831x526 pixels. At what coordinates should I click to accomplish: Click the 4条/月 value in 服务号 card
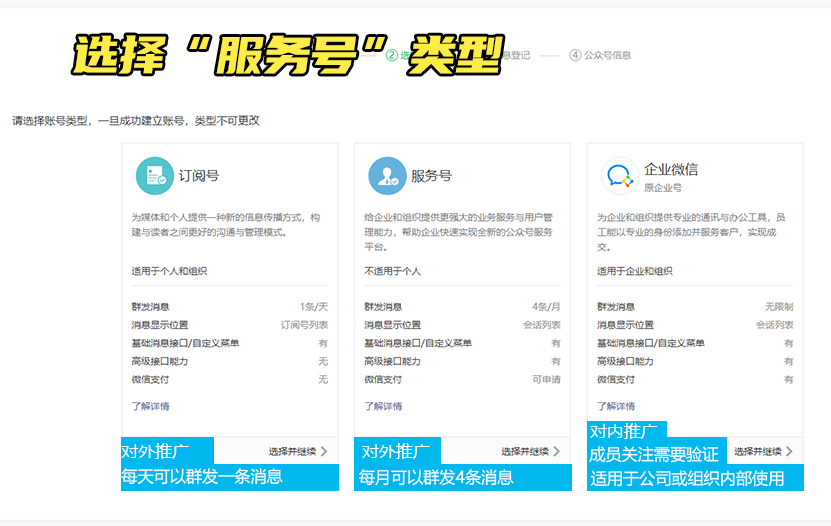click(546, 307)
